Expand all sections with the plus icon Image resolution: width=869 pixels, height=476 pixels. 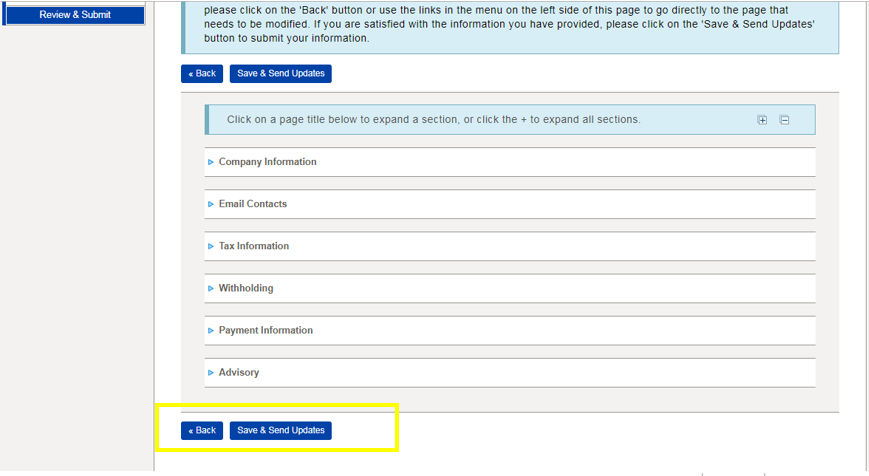click(x=762, y=120)
